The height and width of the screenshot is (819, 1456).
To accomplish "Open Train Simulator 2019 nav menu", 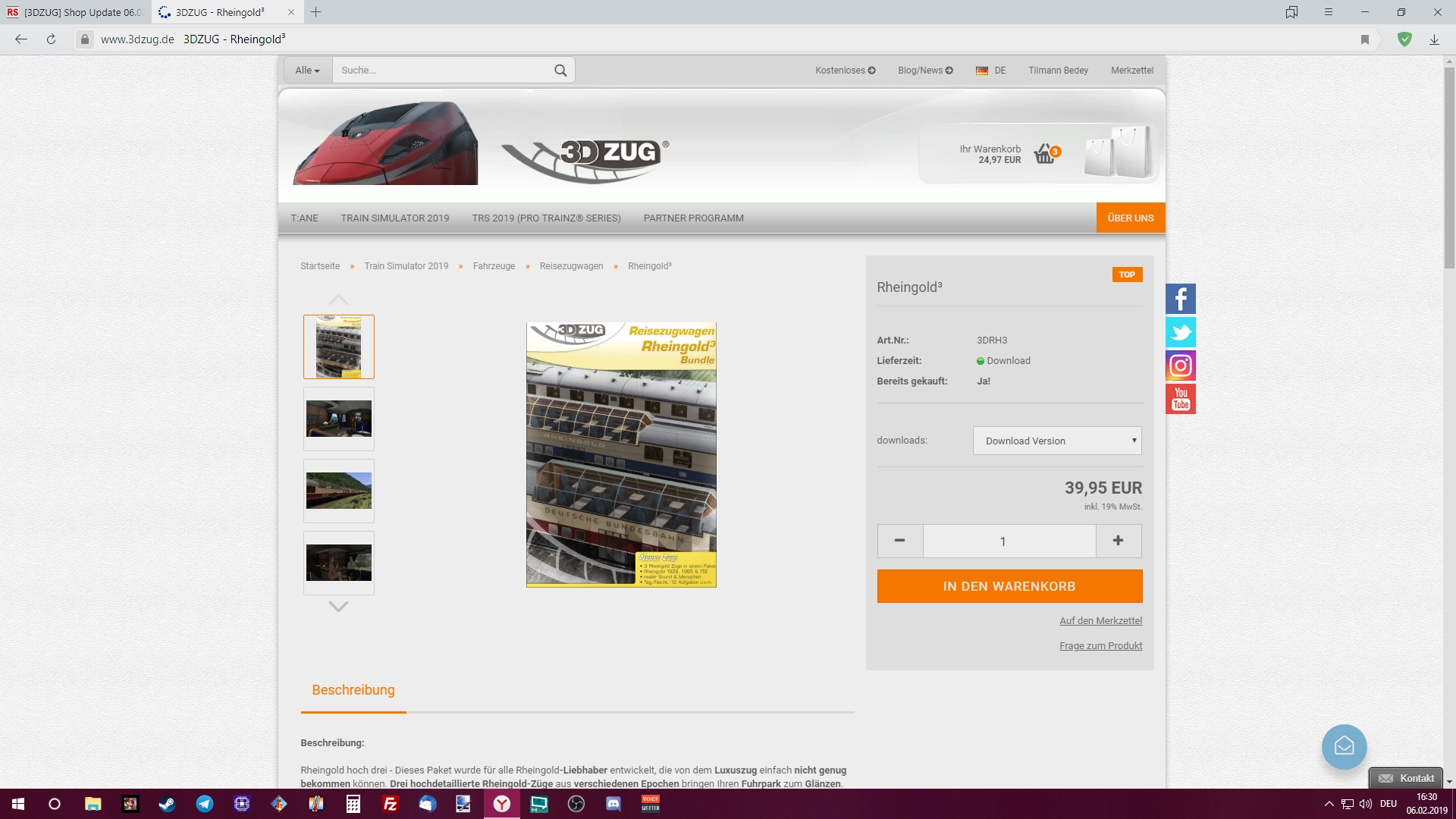I will [x=394, y=218].
